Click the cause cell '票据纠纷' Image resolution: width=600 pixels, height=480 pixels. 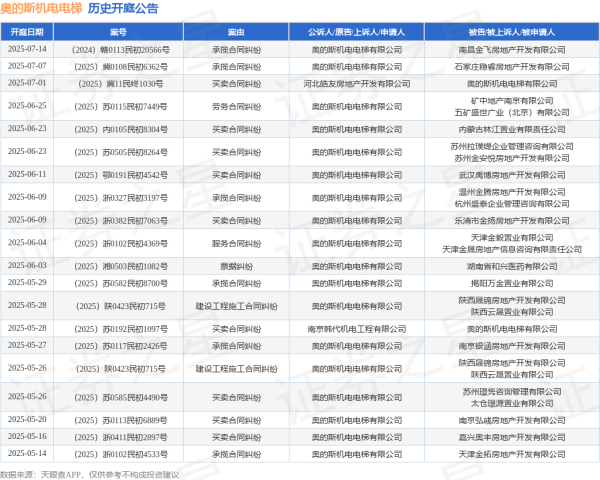(236, 266)
